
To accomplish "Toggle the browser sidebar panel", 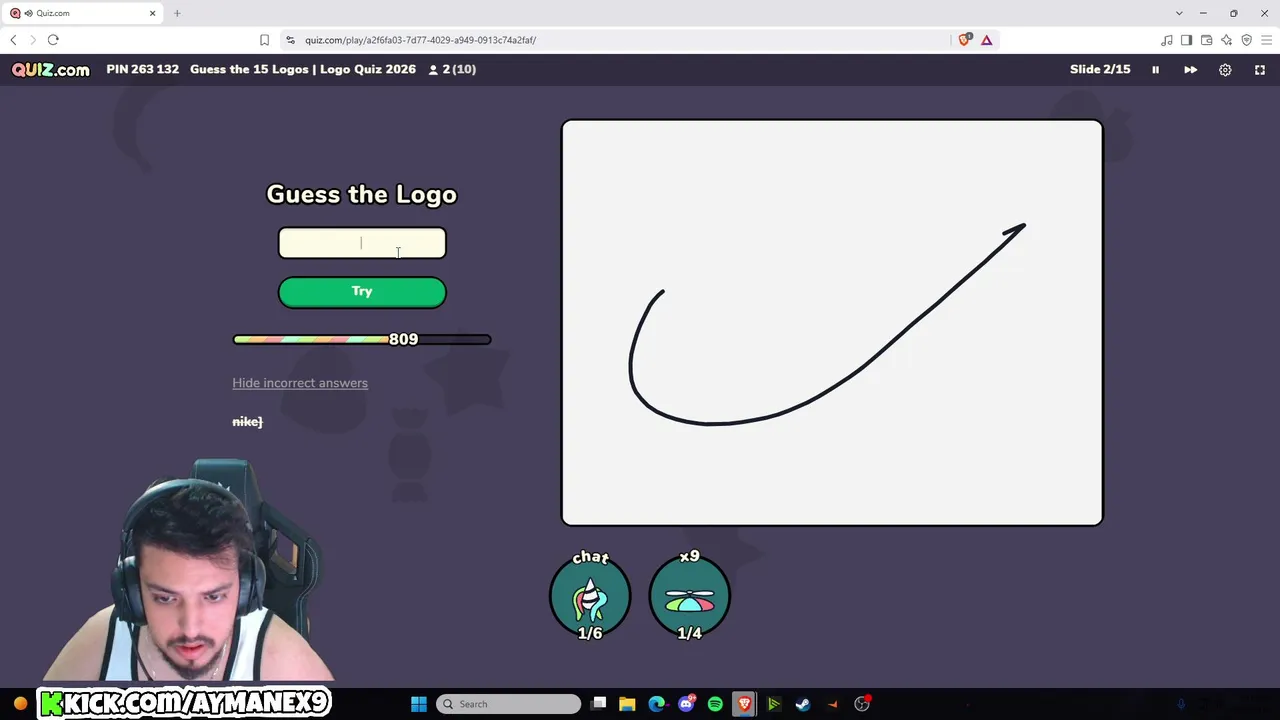I will click(x=1186, y=40).
